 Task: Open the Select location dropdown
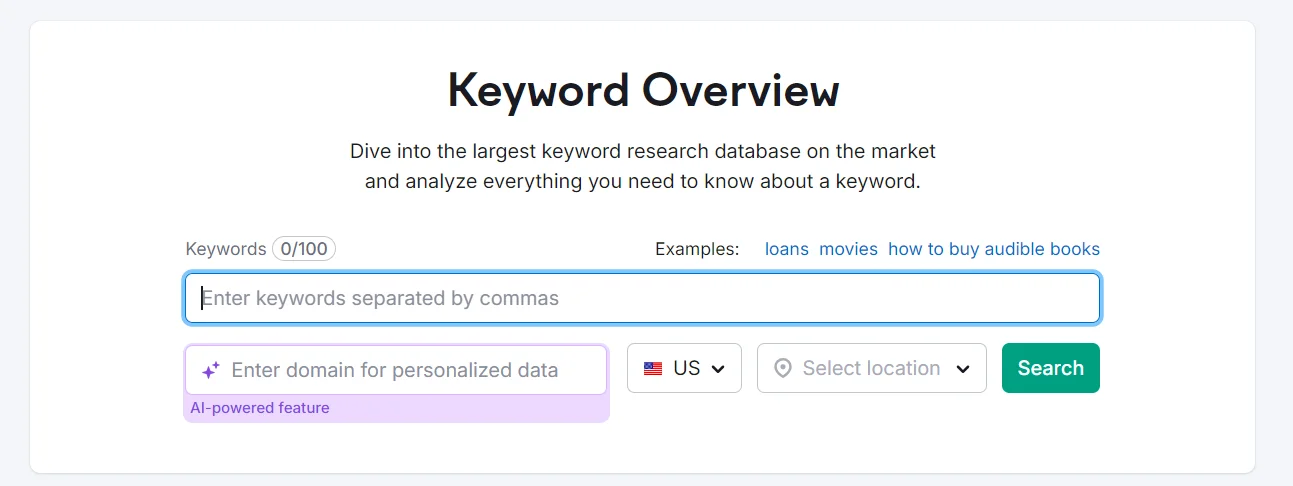[x=871, y=369]
